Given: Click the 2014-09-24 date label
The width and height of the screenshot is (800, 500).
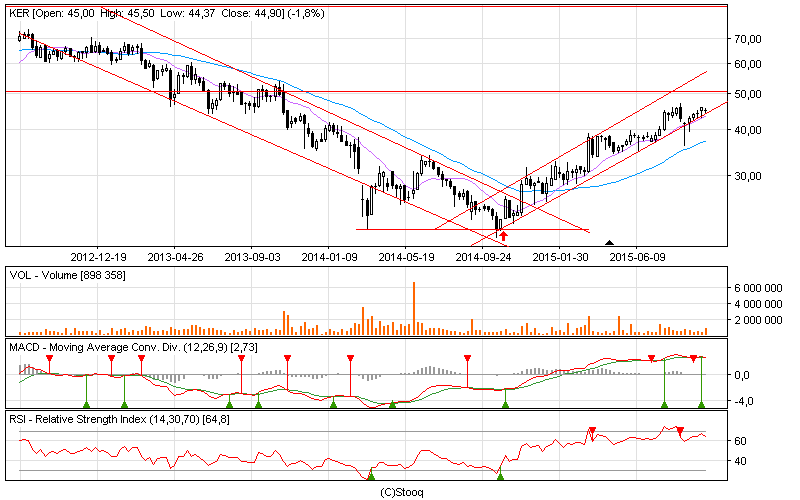Looking at the screenshot, I should [483, 257].
